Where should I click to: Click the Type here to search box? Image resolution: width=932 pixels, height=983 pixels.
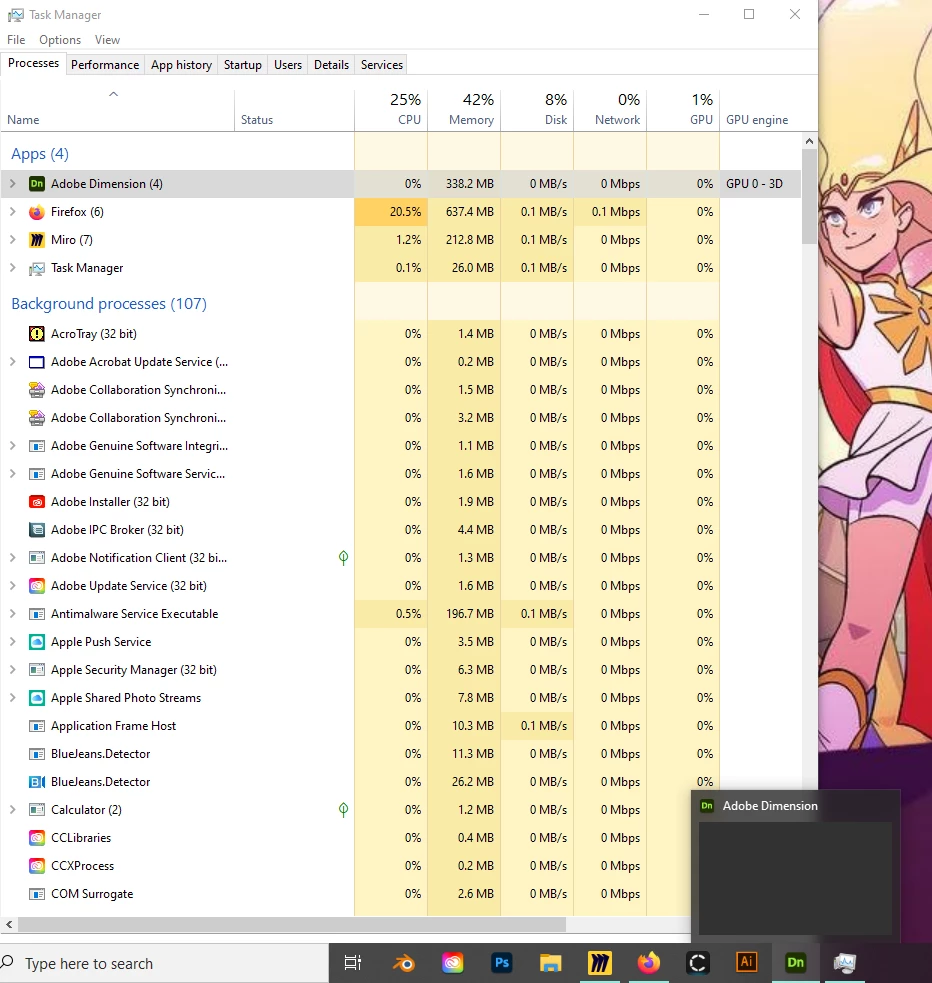[164, 963]
